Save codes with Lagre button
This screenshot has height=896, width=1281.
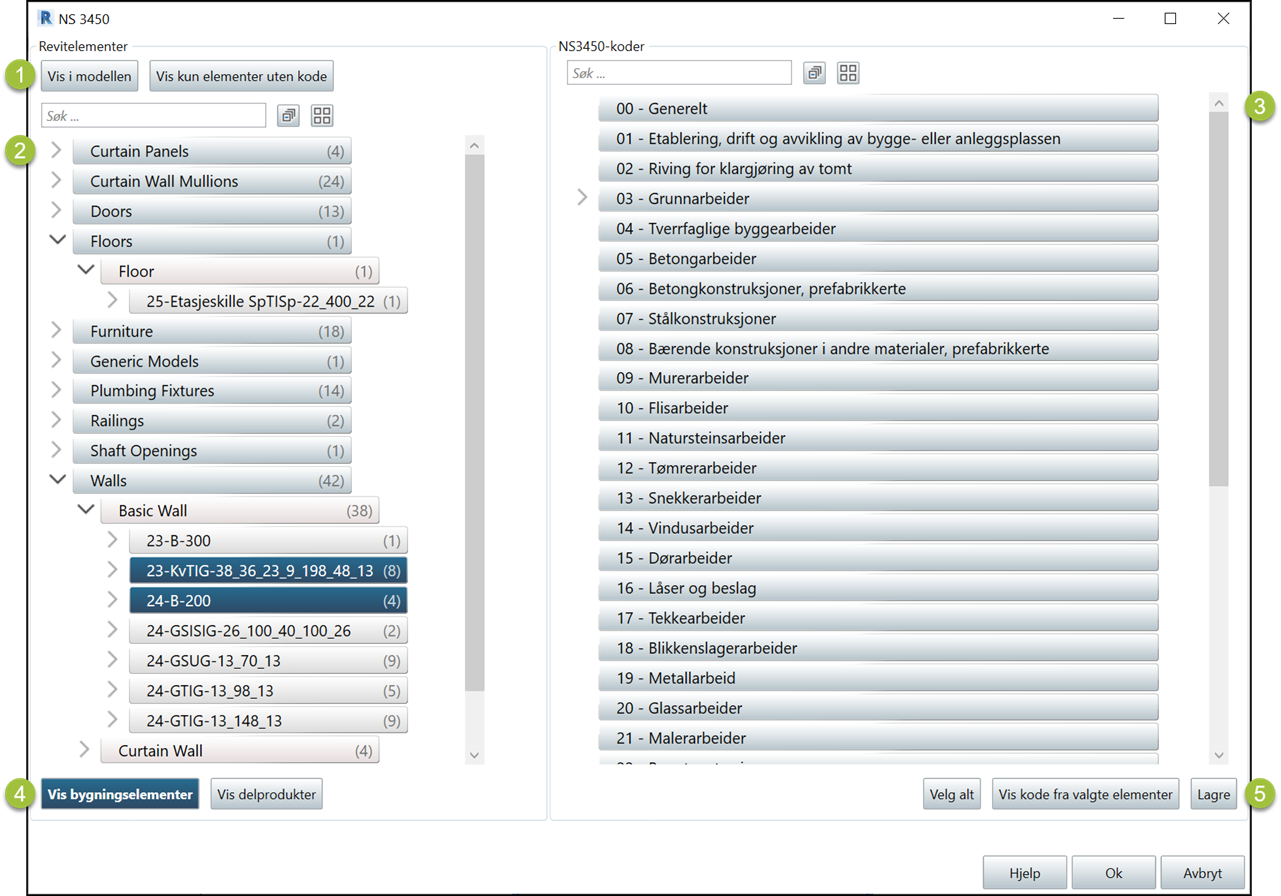coord(1214,794)
